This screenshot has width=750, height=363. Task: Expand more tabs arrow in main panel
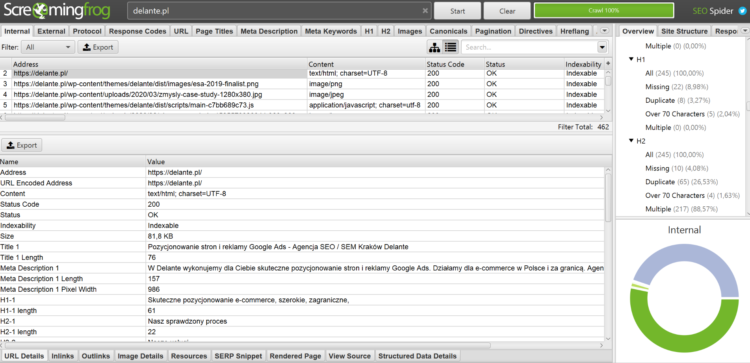[605, 31]
